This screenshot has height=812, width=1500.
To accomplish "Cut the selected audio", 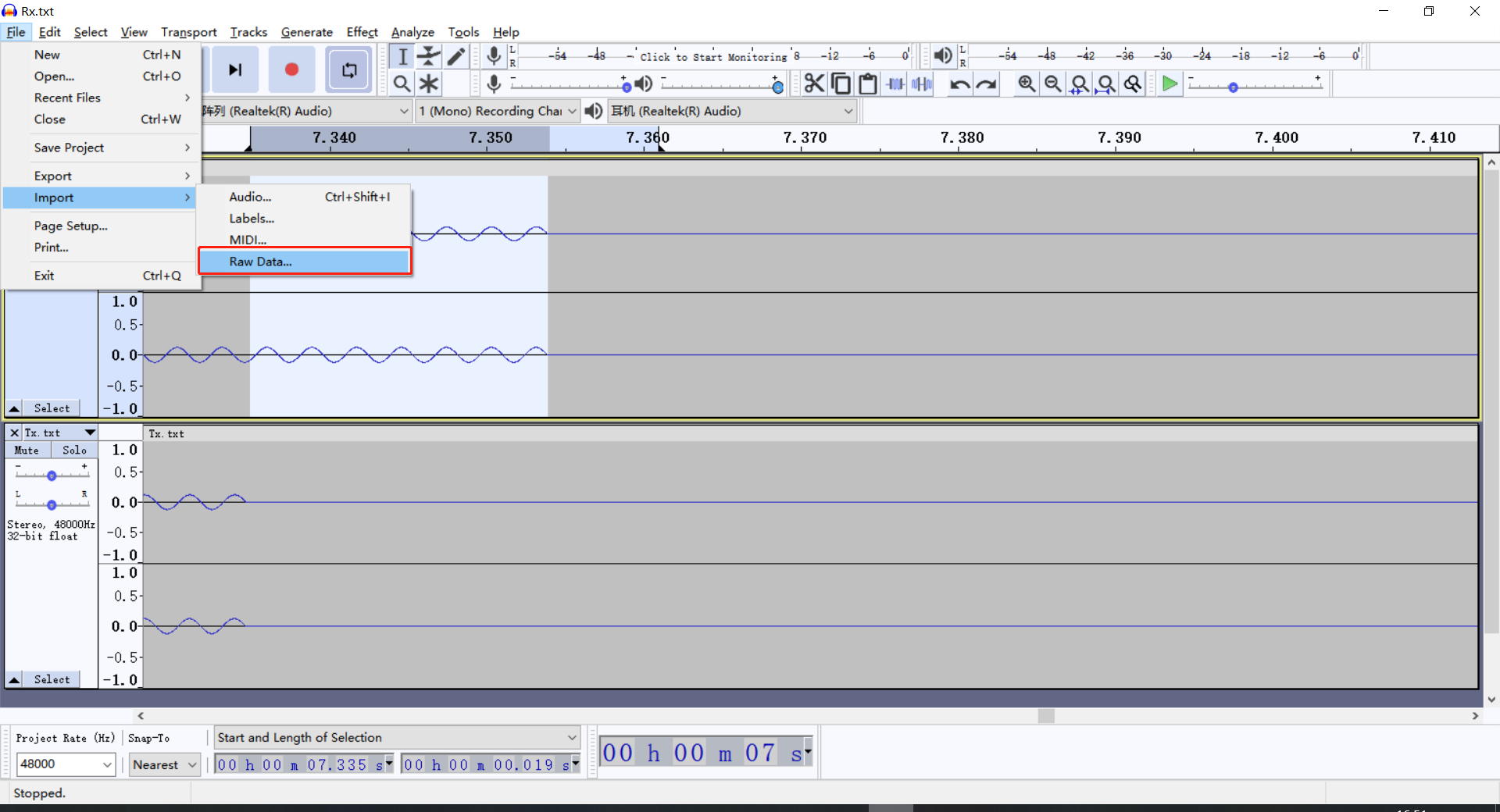I will (814, 84).
